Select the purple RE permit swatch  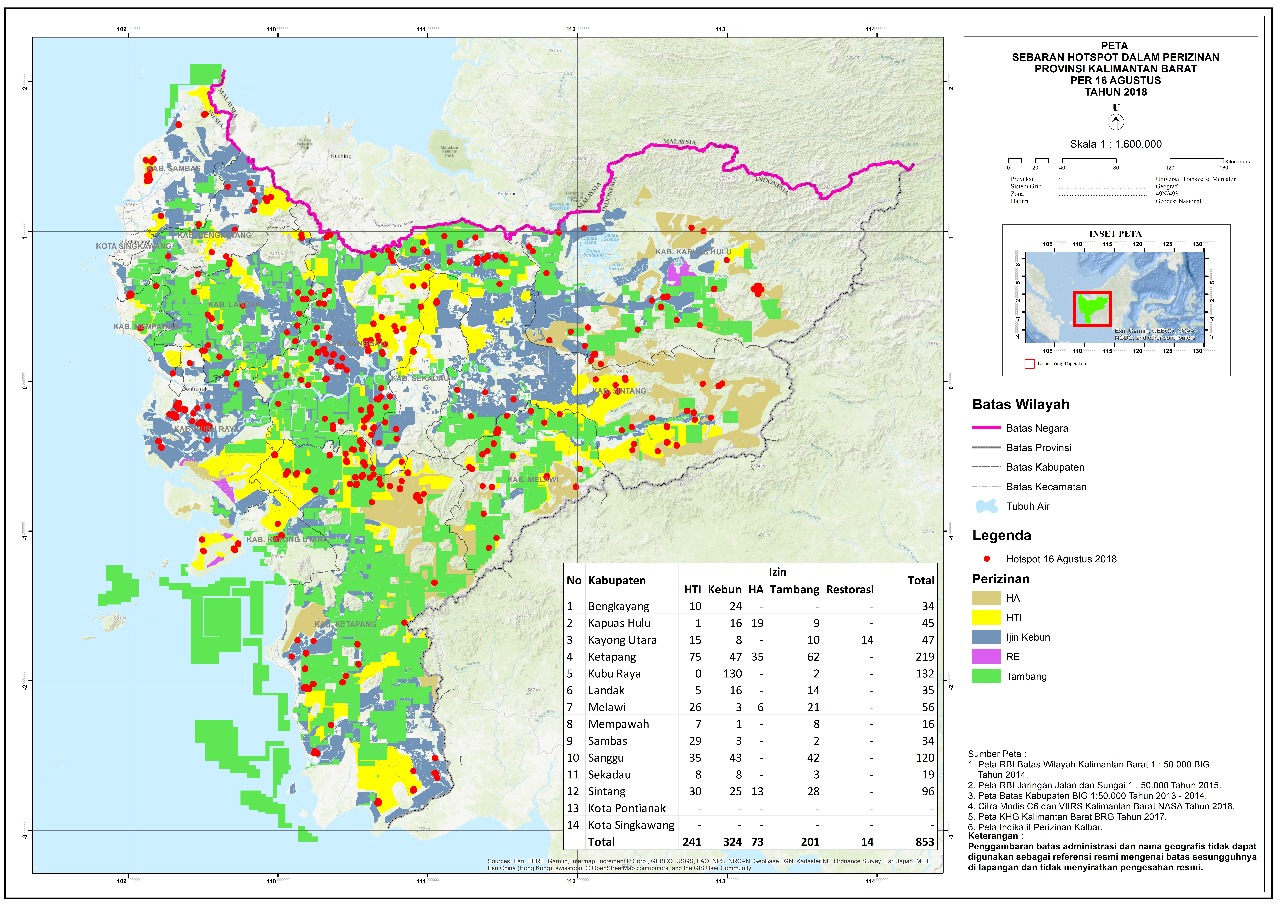tap(988, 656)
